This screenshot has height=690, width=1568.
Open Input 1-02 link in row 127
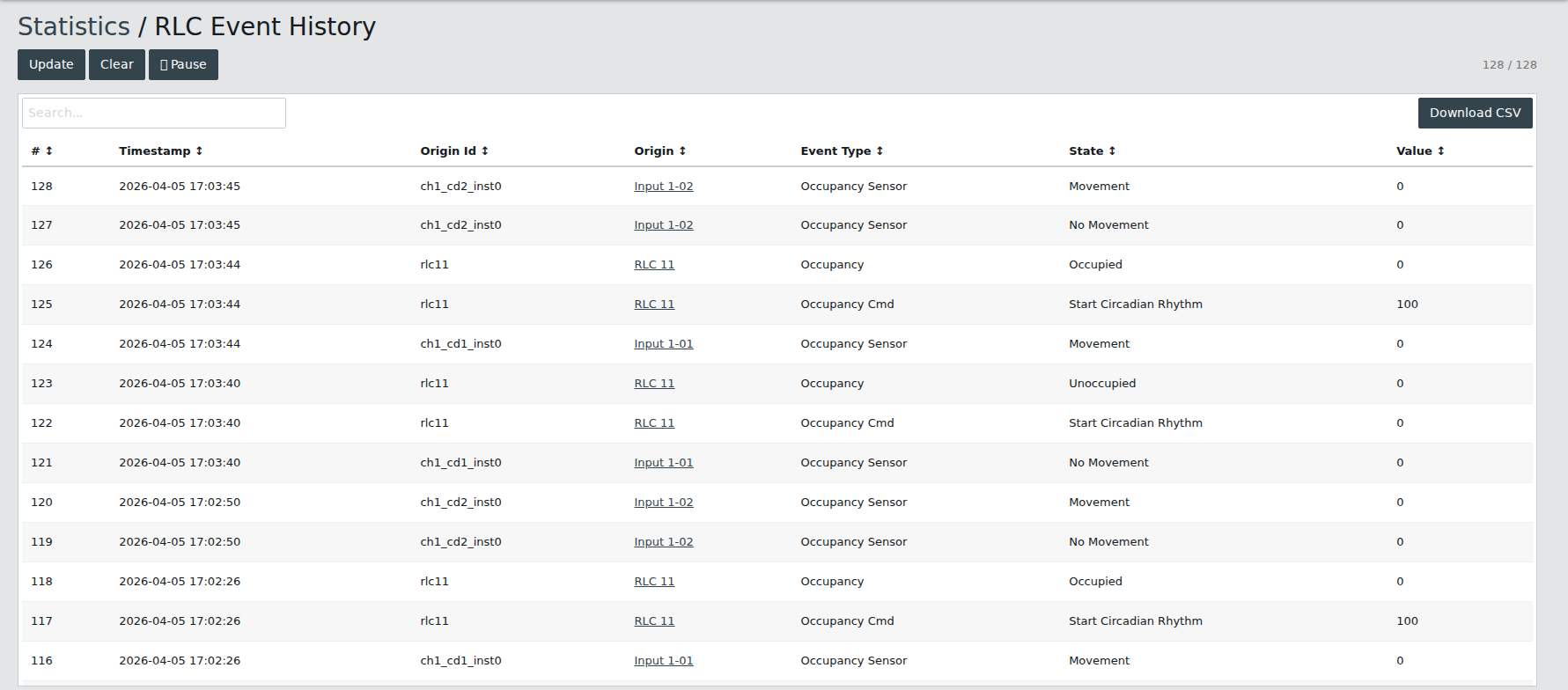[664, 224]
